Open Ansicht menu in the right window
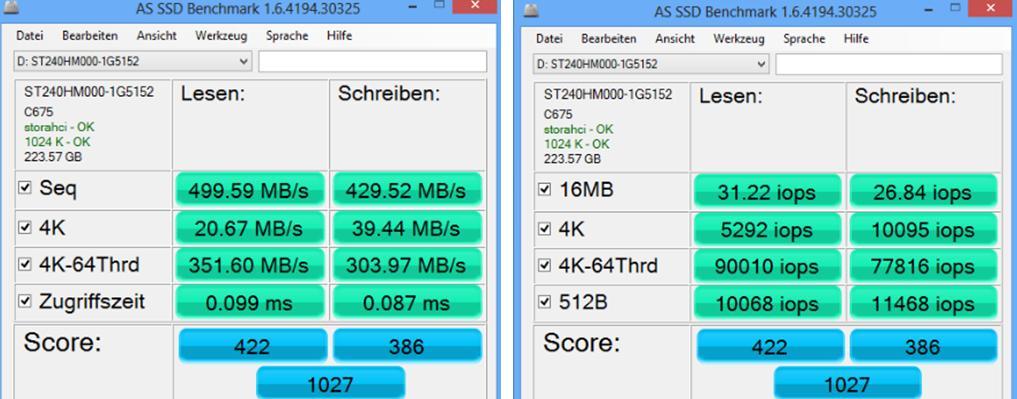 pyautogui.click(x=675, y=38)
